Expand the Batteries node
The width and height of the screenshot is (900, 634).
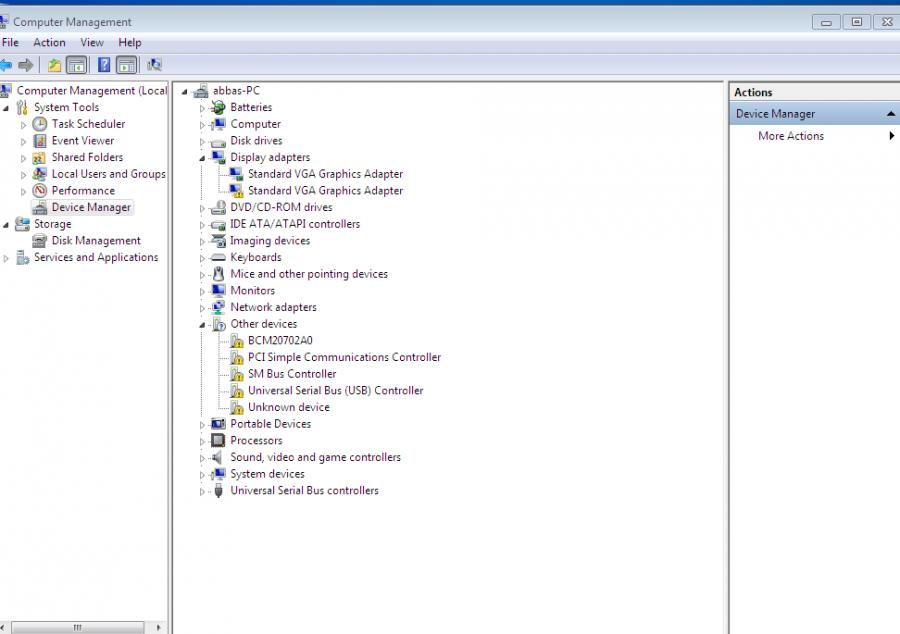pos(202,108)
